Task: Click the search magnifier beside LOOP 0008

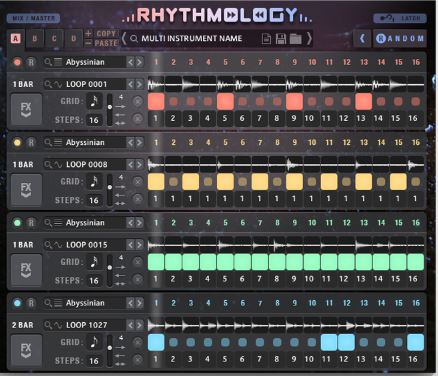Action: [48, 164]
